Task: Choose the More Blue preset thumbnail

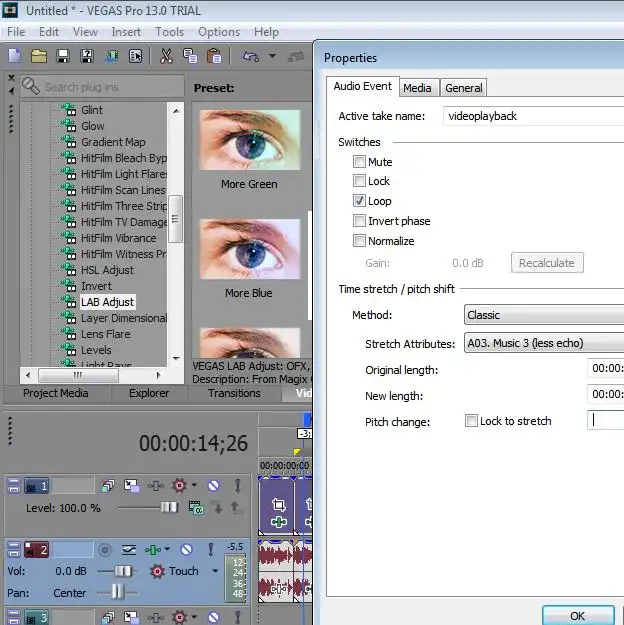Action: (x=250, y=249)
